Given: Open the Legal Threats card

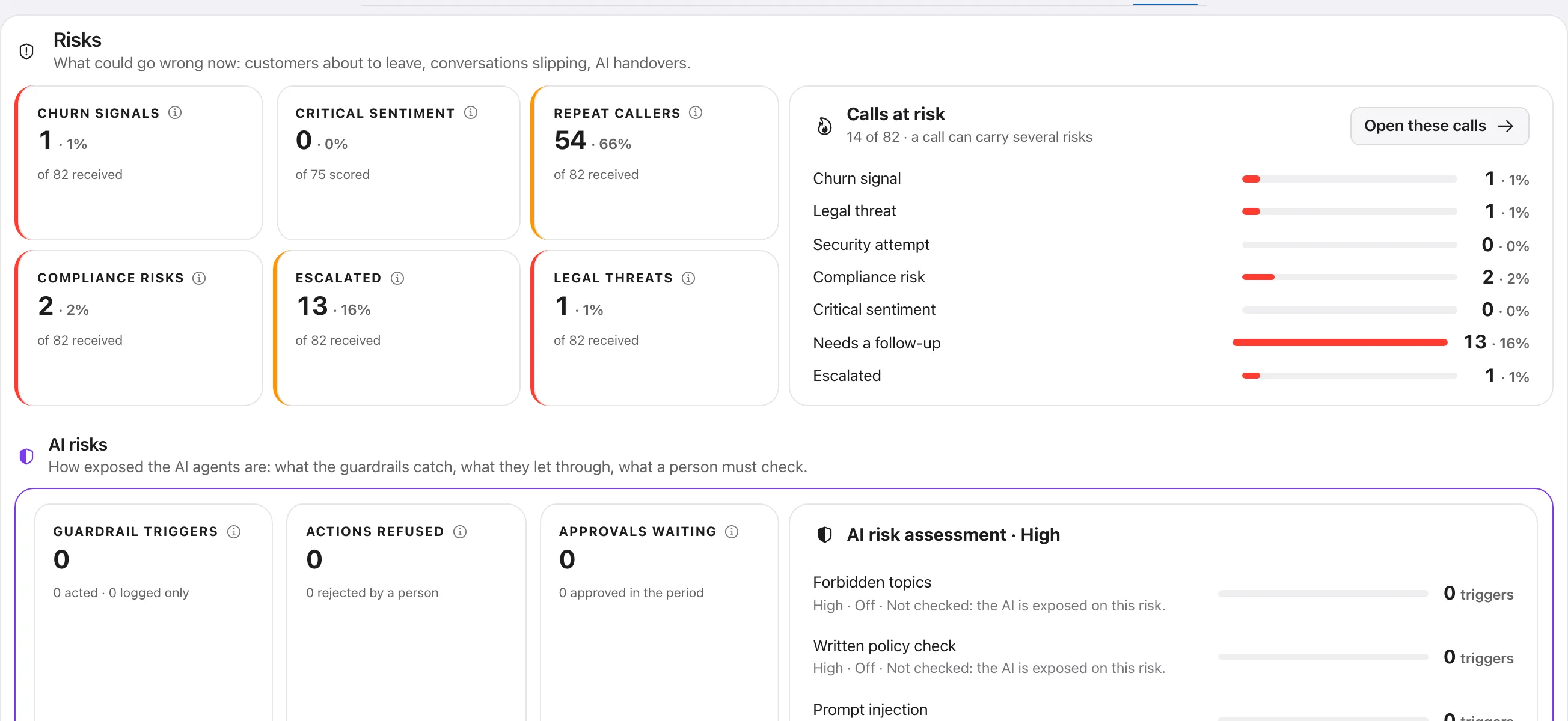Looking at the screenshot, I should 654,328.
